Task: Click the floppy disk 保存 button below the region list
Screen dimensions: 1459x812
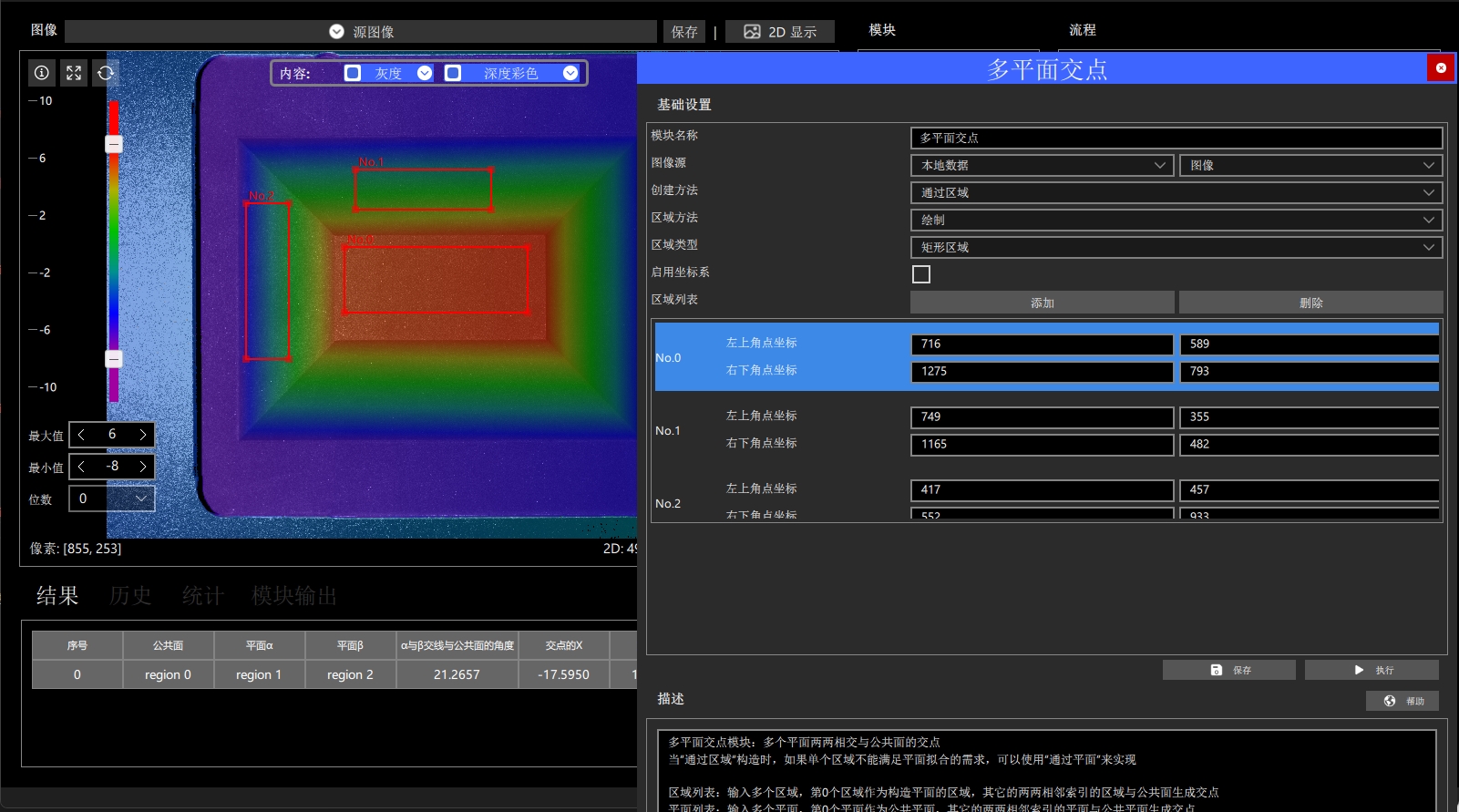Action: [1228, 670]
